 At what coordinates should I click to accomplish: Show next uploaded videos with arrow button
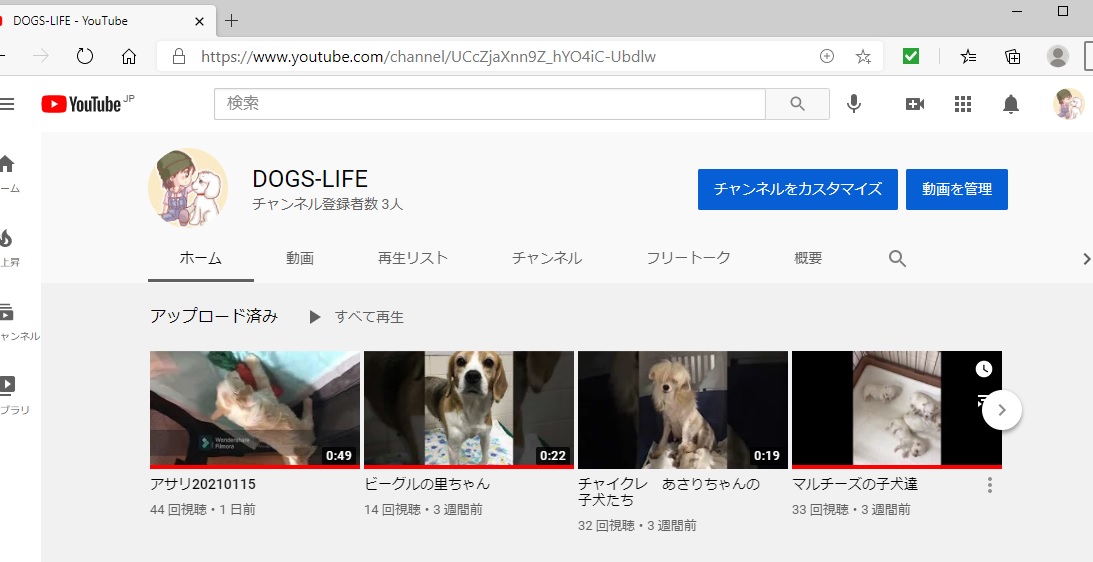tap(1002, 409)
